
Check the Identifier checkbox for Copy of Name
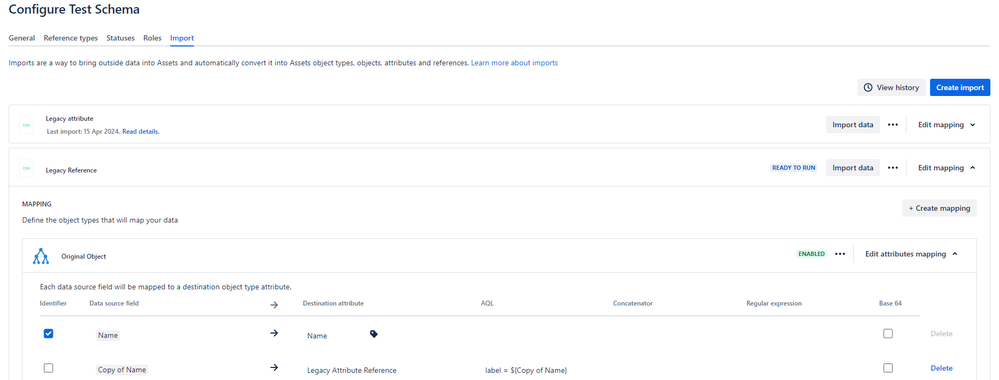48,368
